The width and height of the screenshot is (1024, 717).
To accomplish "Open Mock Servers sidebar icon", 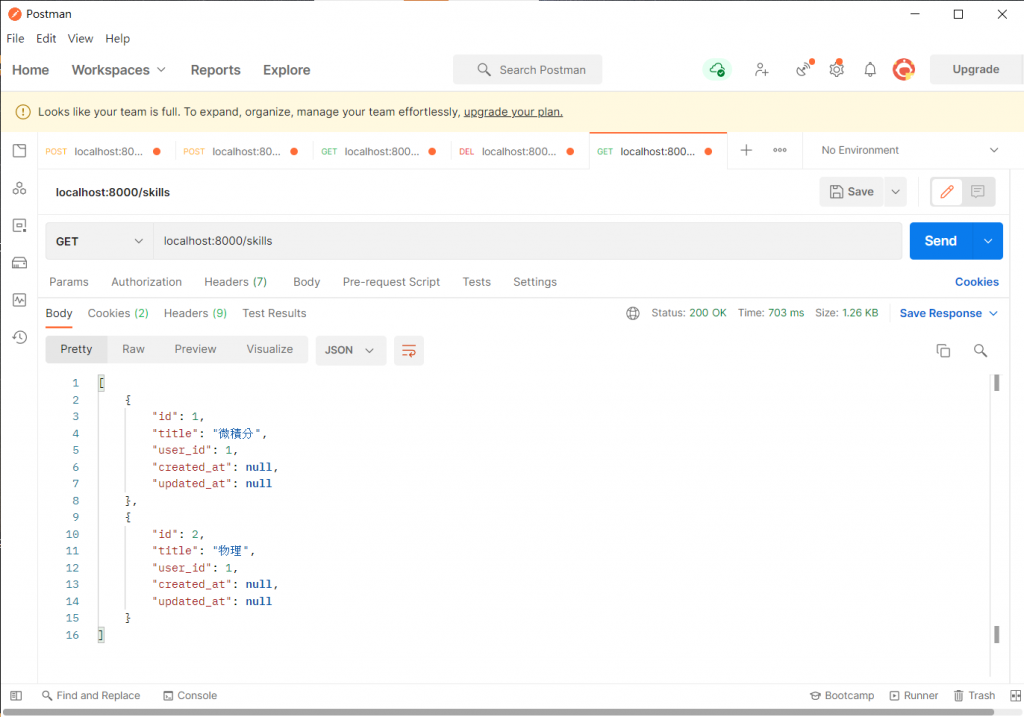I will point(20,263).
